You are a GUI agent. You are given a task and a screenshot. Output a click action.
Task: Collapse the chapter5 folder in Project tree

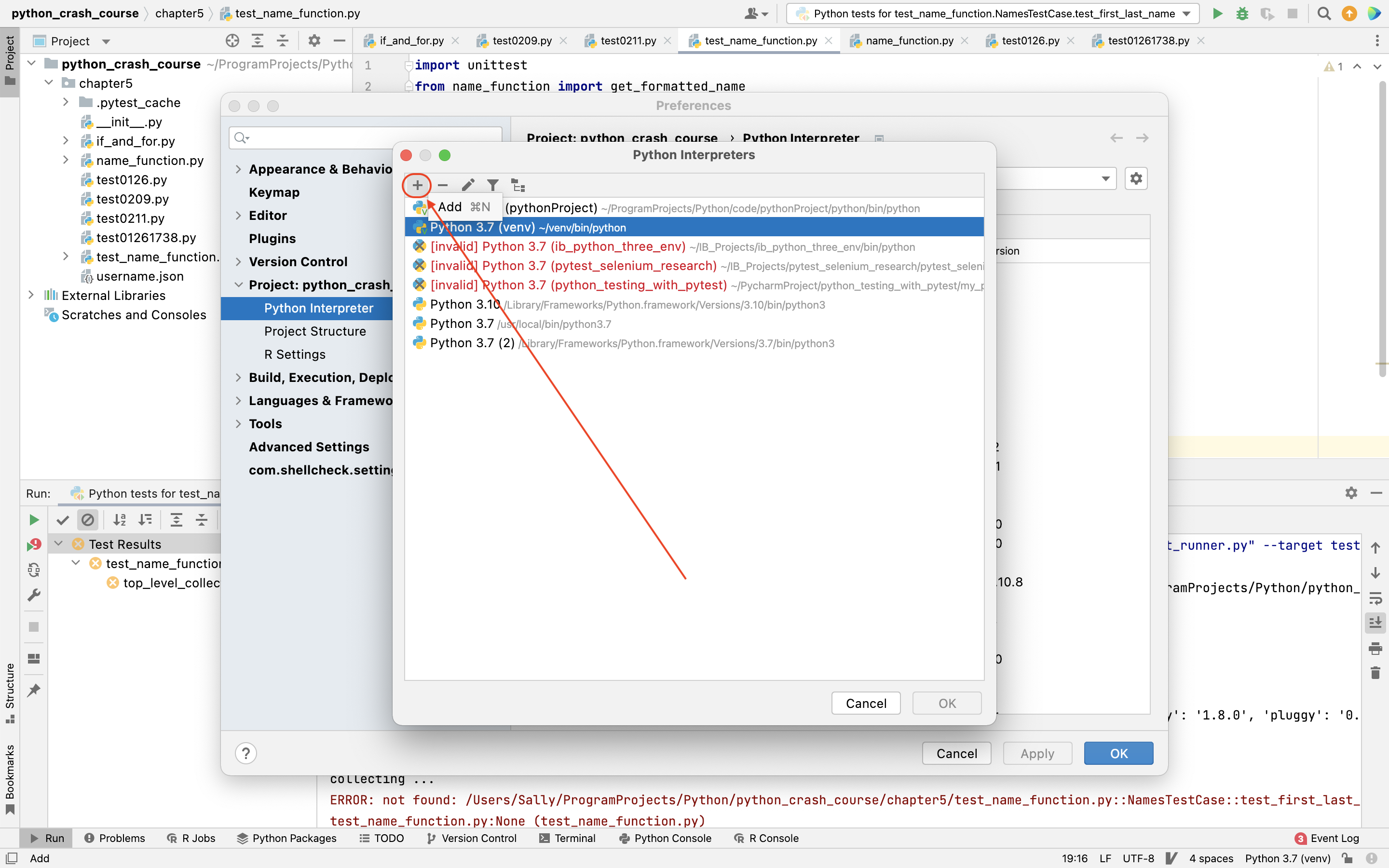pos(49,83)
